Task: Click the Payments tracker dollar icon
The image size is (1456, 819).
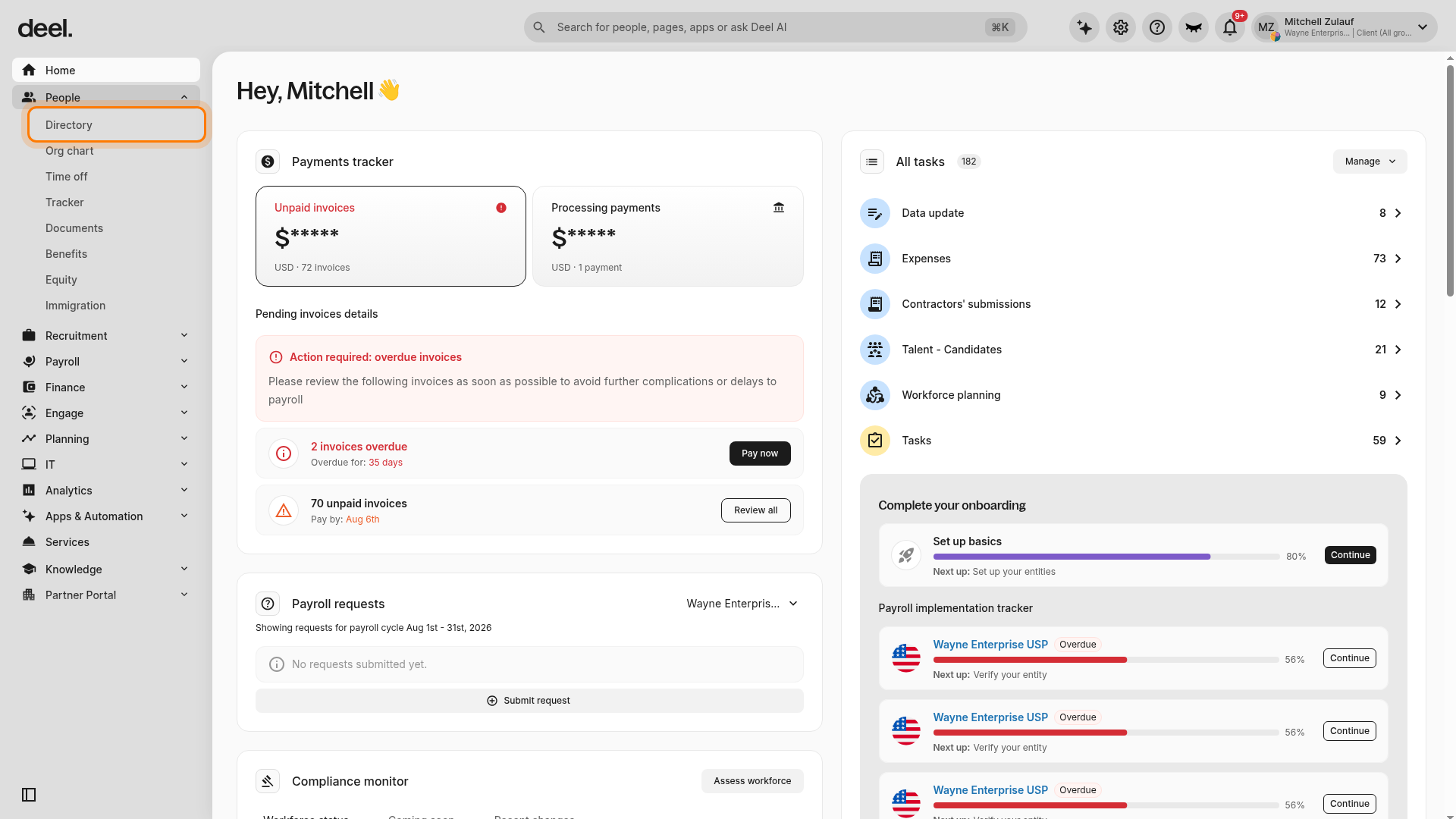Action: coord(268,162)
